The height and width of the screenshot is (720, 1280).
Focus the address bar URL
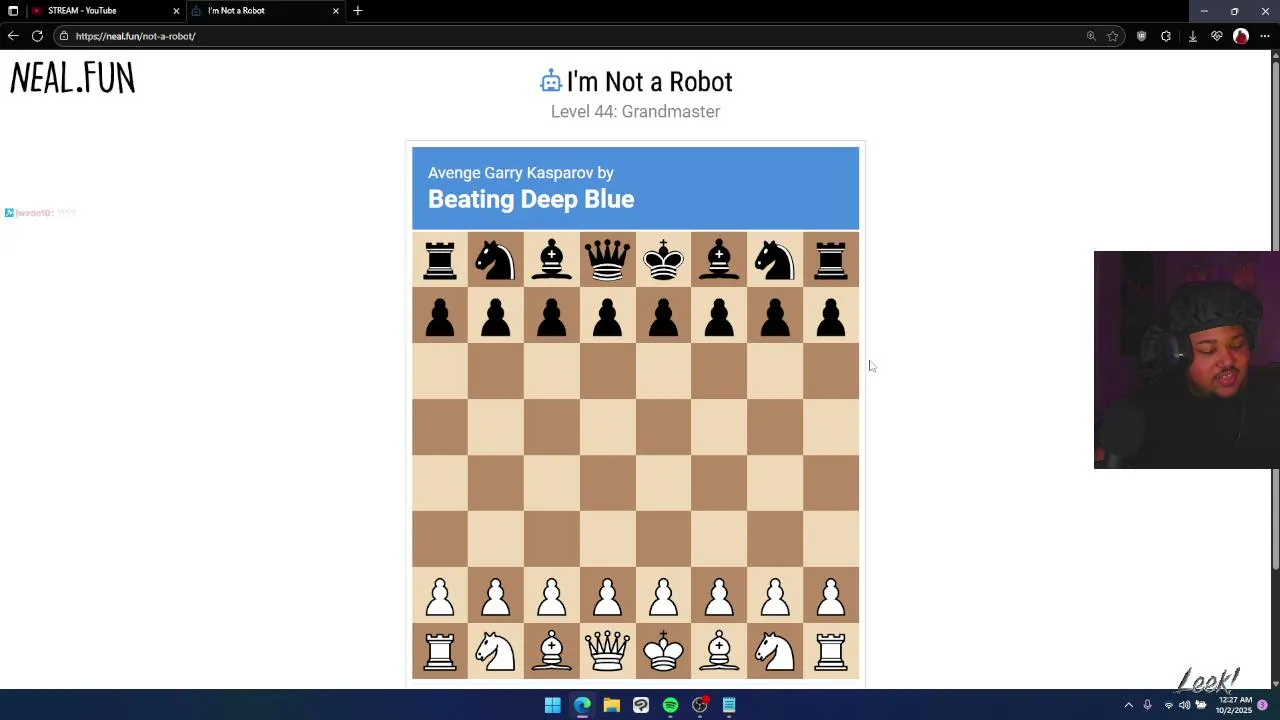coord(135,36)
